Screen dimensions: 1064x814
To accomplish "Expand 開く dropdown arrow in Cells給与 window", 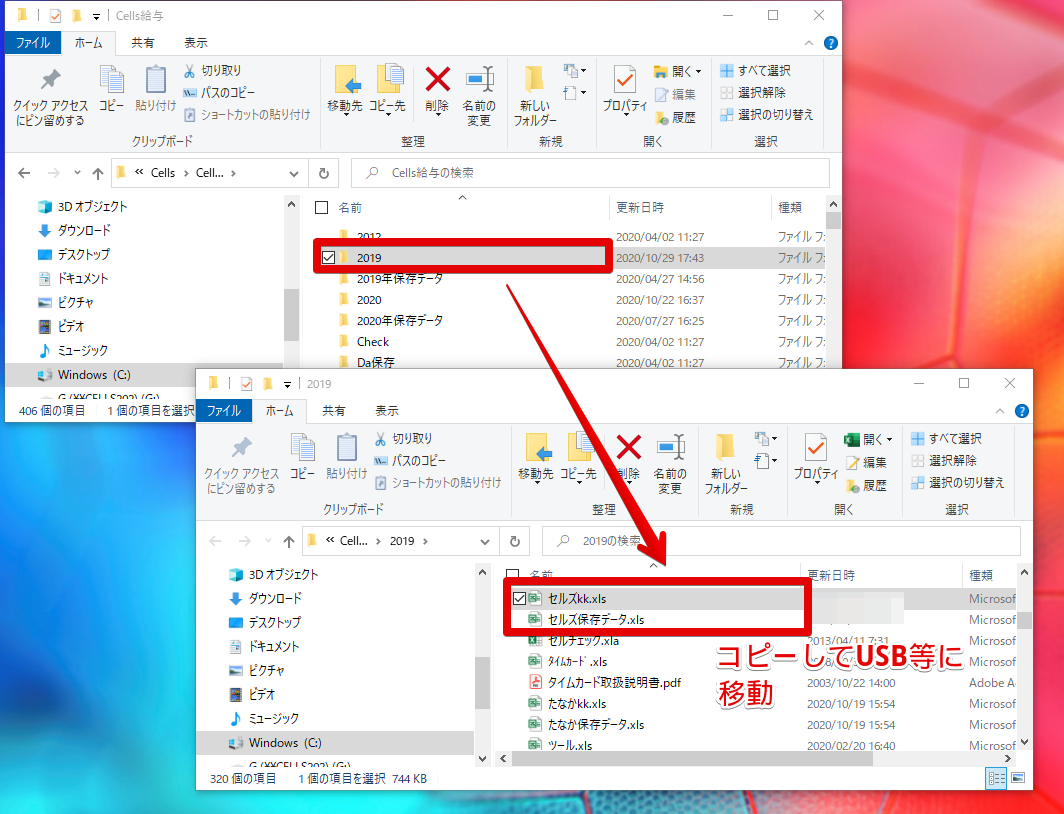I will [698, 71].
